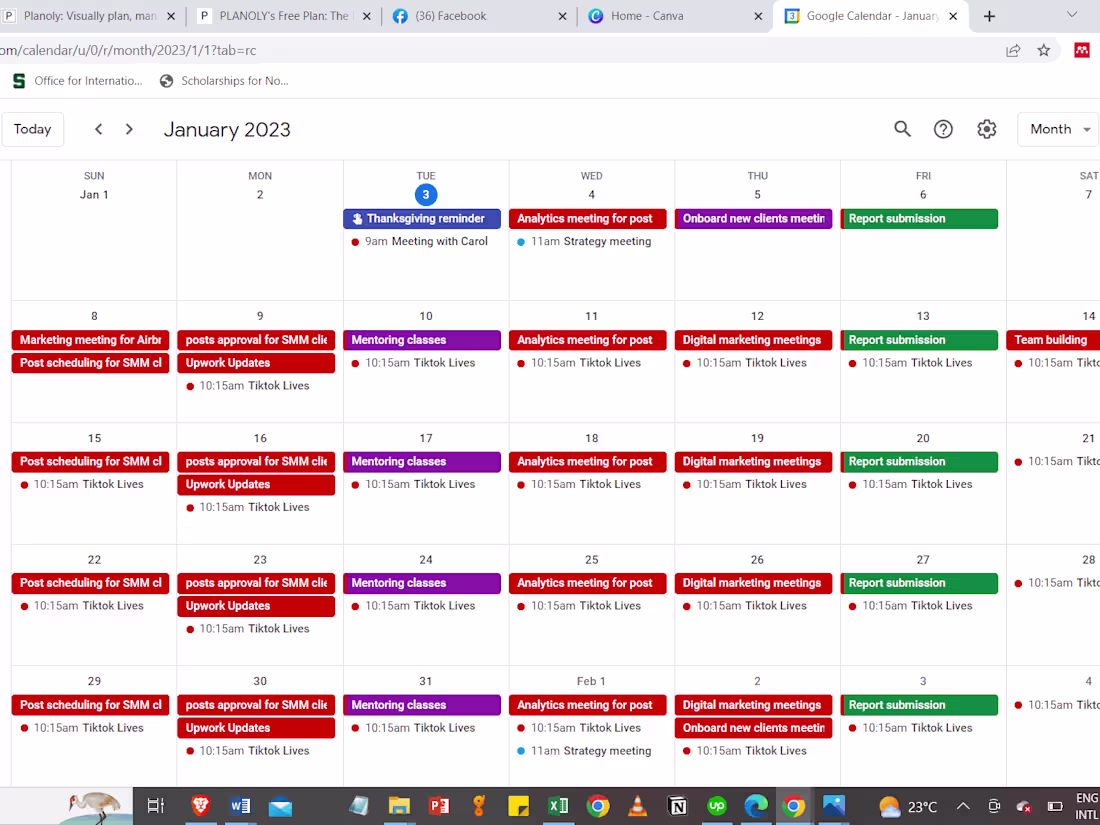The image size is (1100, 825).
Task: Open VLC media player from the taskbar
Action: pos(638,806)
